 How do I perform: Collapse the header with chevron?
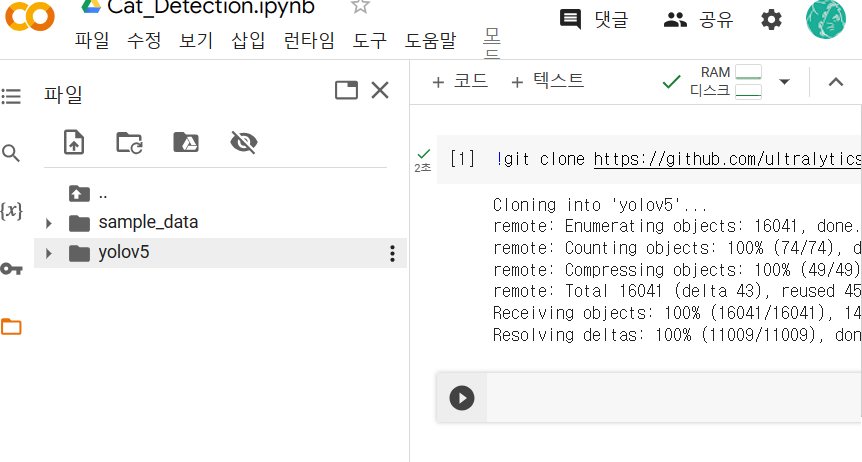pyautogui.click(x=836, y=82)
